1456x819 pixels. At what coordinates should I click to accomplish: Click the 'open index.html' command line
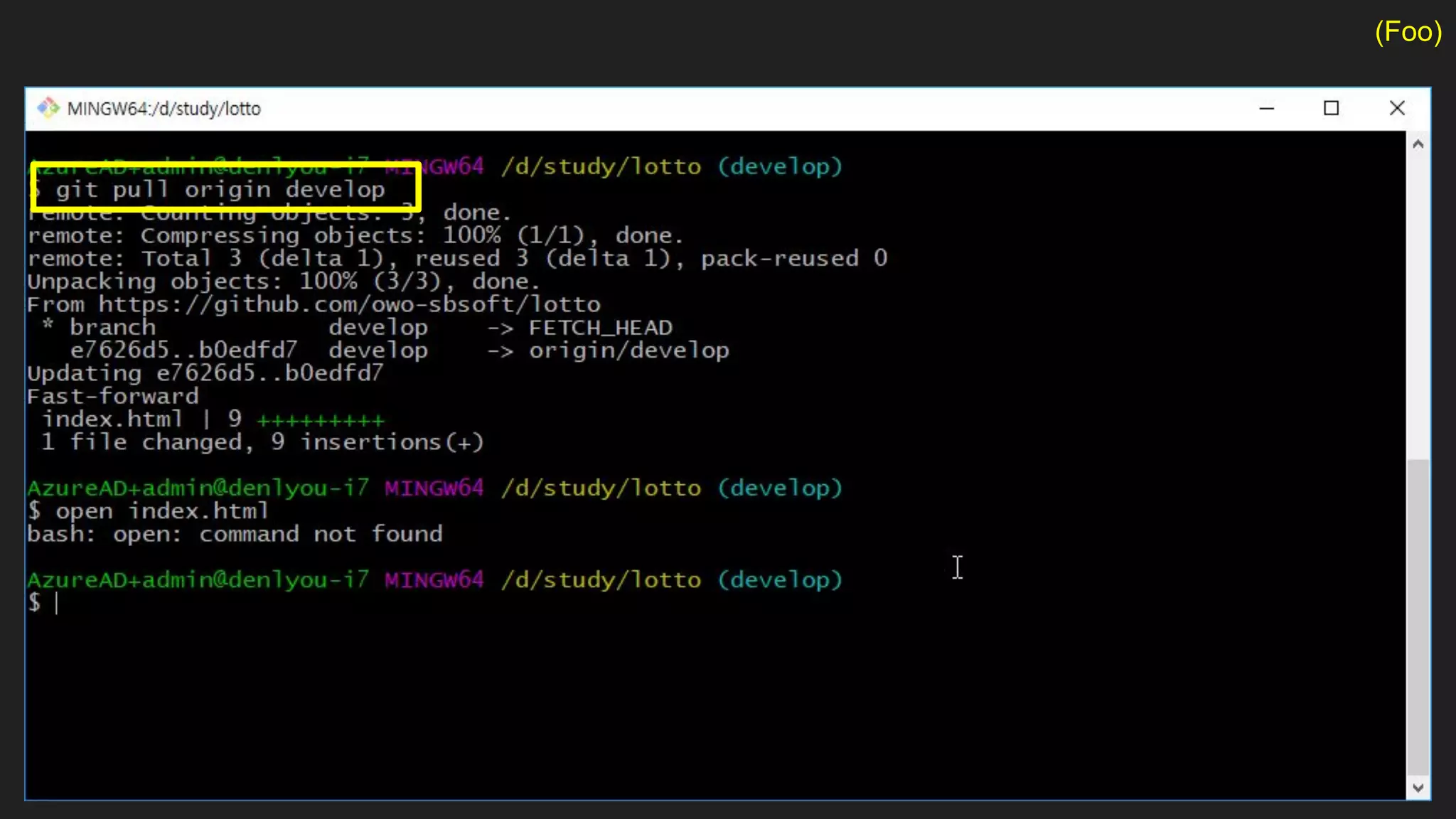(x=162, y=511)
